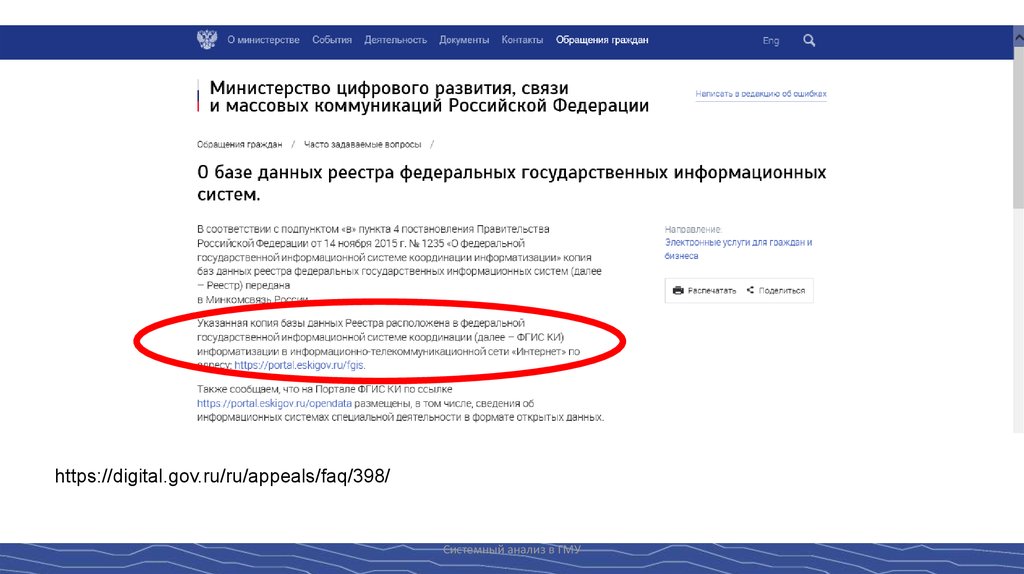Select the Контакты menu item

[x=522, y=40]
